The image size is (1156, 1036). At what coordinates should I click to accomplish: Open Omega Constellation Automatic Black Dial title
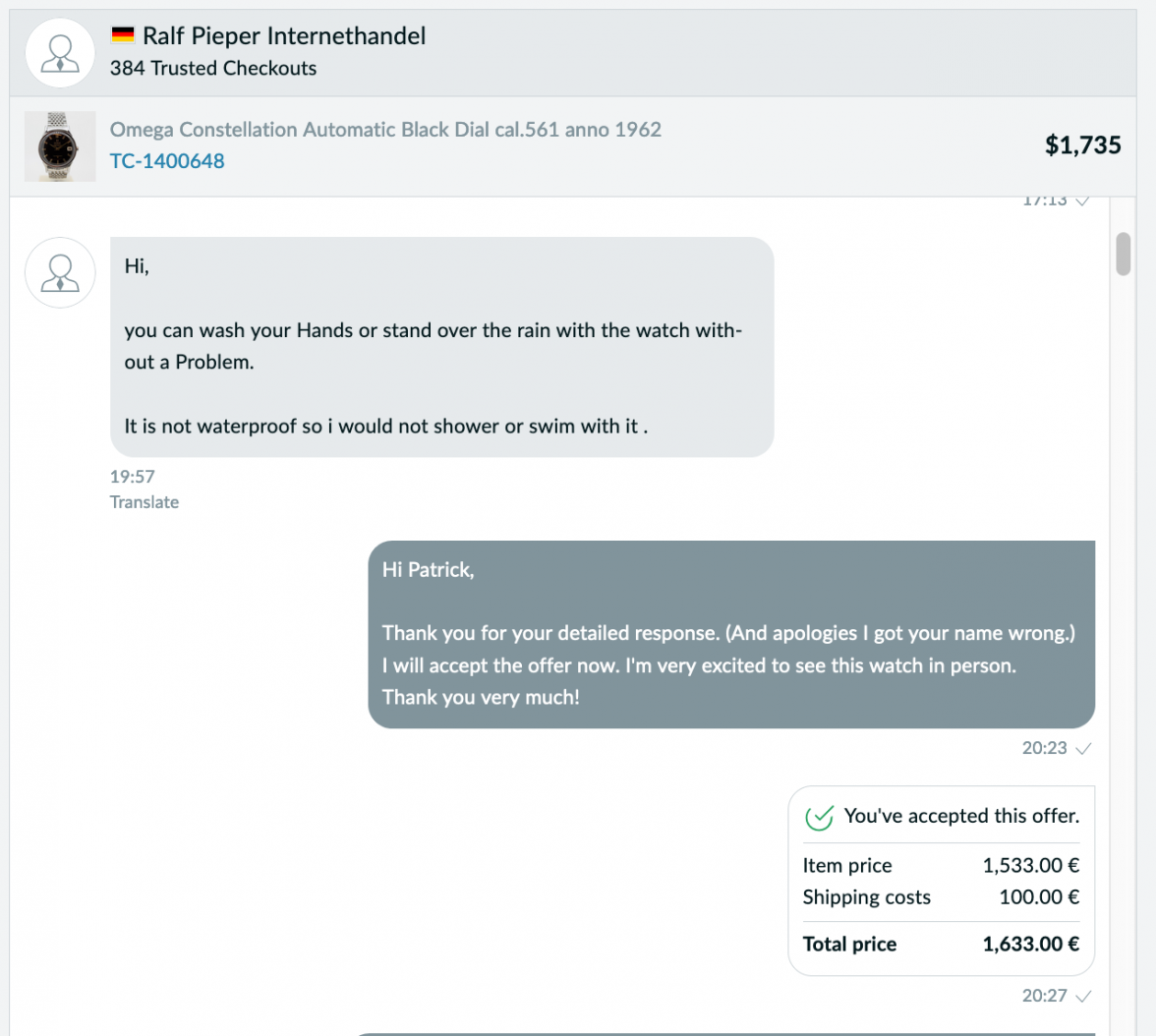tap(385, 130)
